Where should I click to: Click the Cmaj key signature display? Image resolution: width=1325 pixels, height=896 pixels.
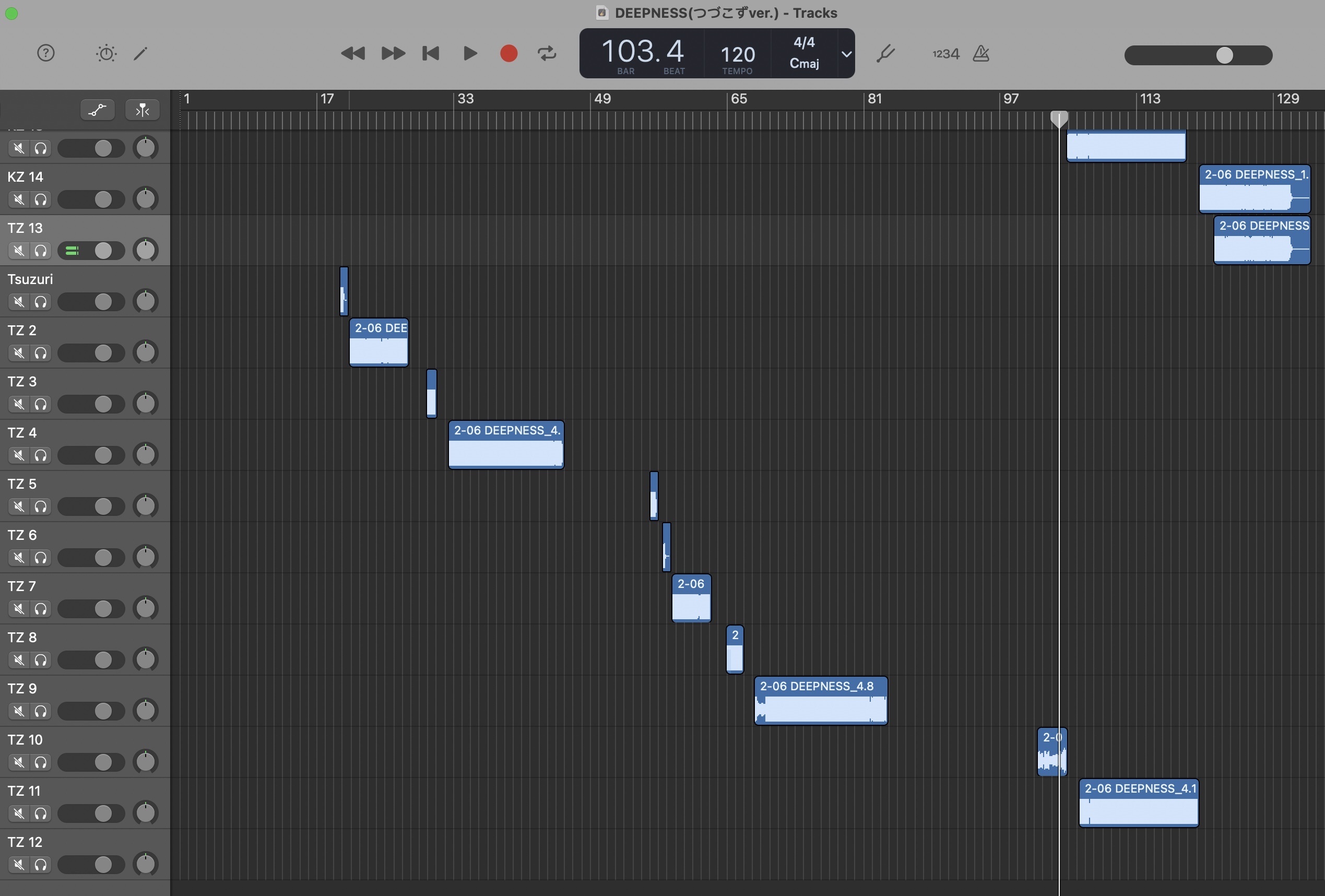click(804, 63)
